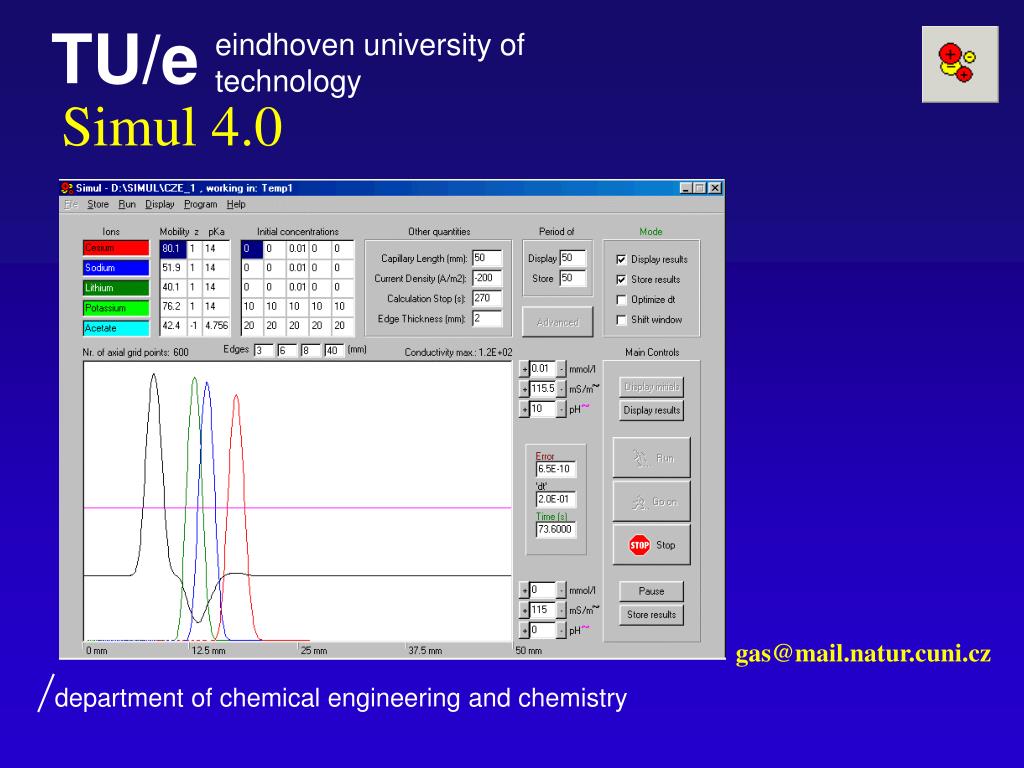
Task: Enable the Shift window checkbox
Action: (x=621, y=320)
